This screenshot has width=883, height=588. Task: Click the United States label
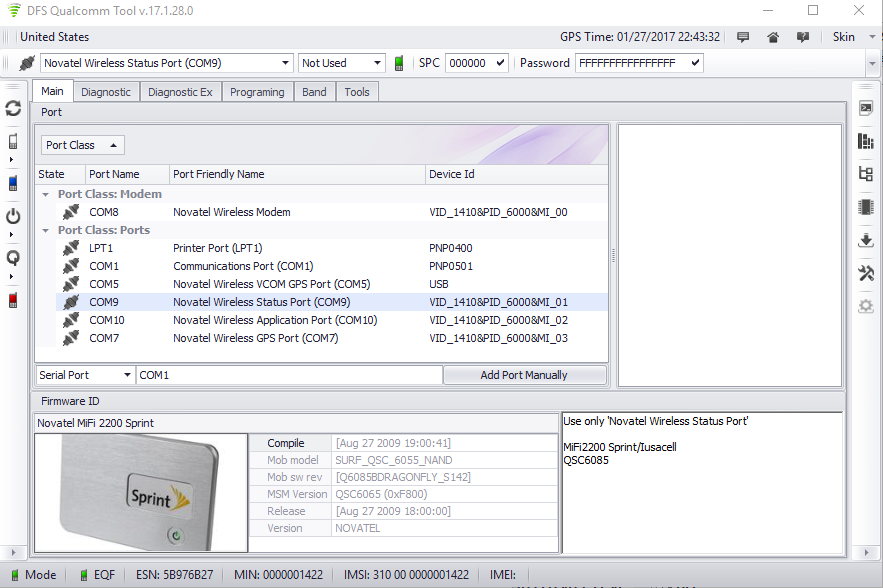click(55, 37)
